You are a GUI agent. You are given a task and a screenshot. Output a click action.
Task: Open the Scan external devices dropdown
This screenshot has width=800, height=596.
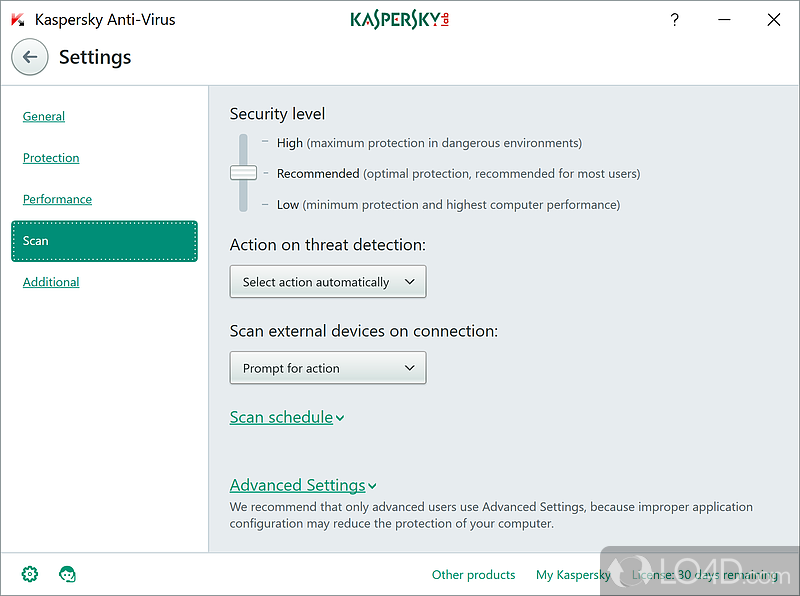coord(328,368)
